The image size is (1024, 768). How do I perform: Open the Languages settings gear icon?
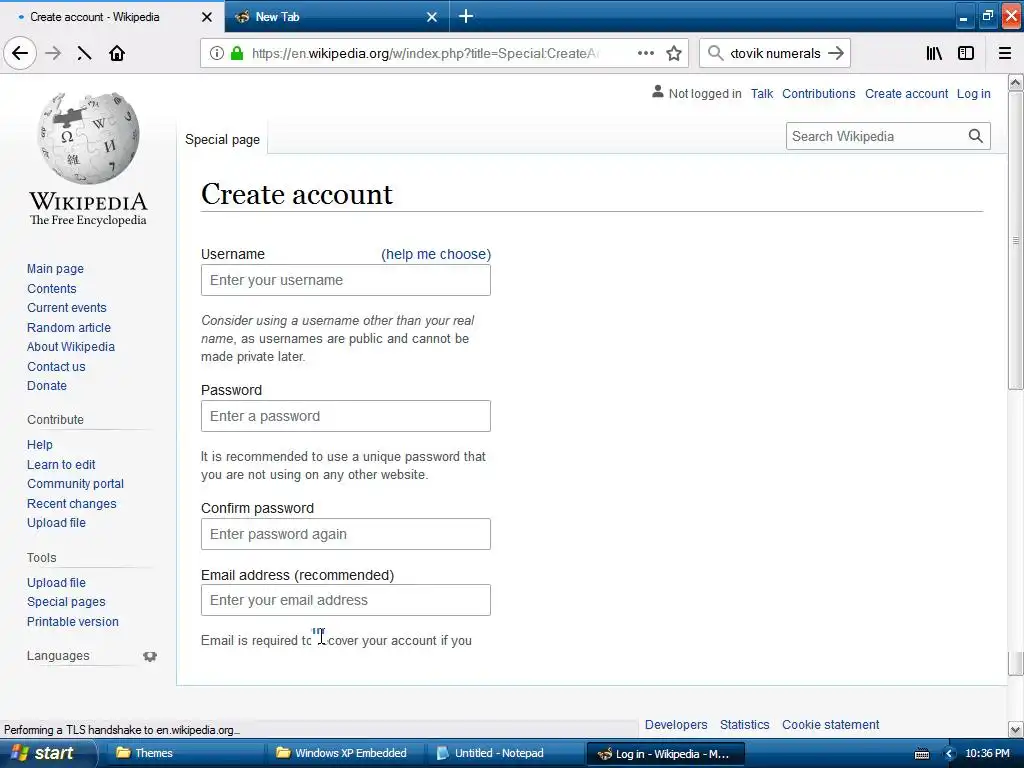point(150,656)
